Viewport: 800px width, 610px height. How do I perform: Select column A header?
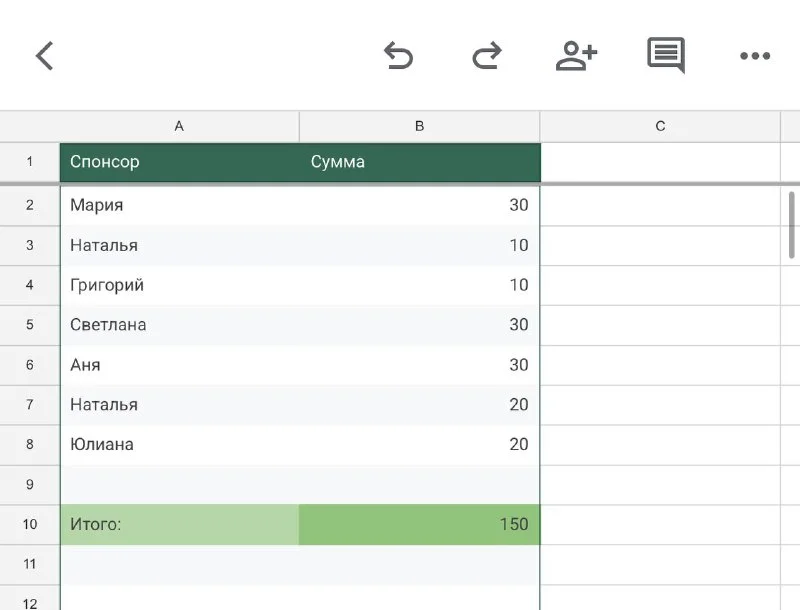[179, 126]
